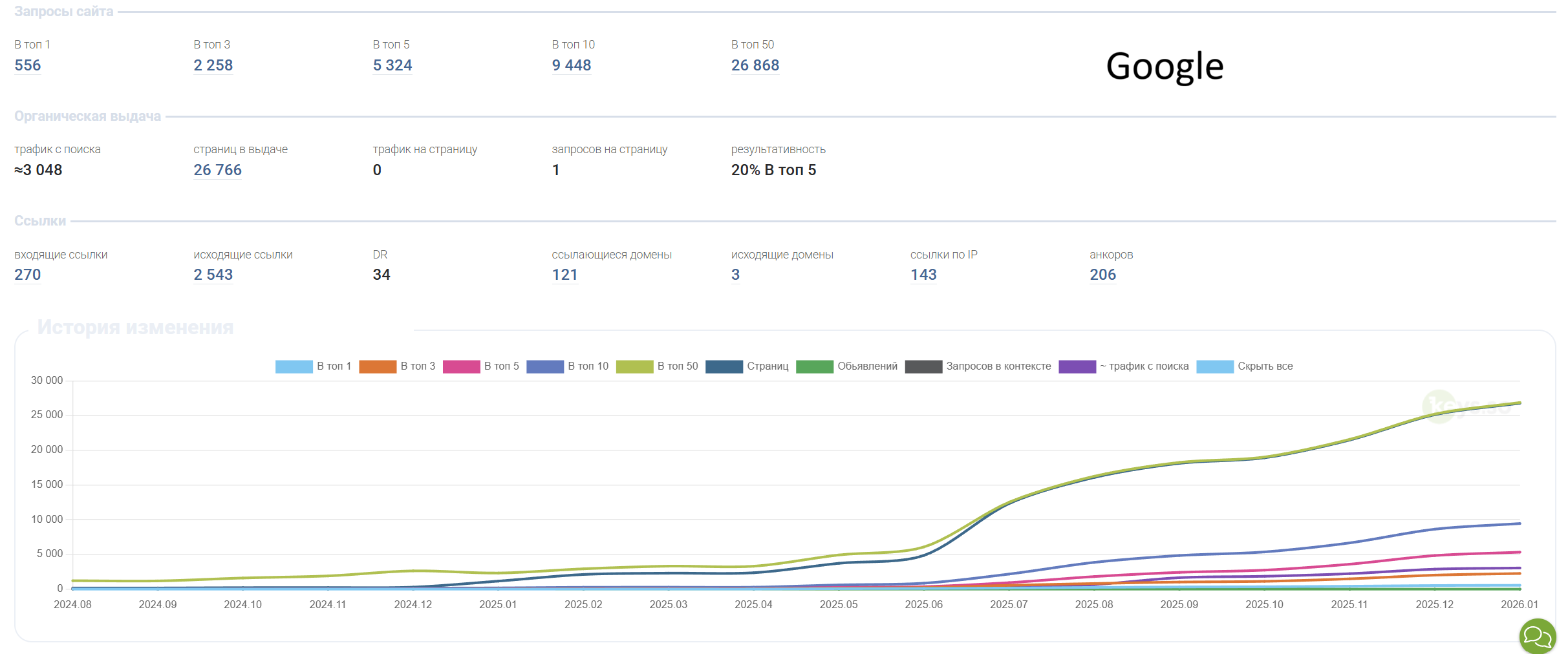The height and width of the screenshot is (654, 1568).
Task: Toggle the 'В топ 10' legend series
Action: 568,366
